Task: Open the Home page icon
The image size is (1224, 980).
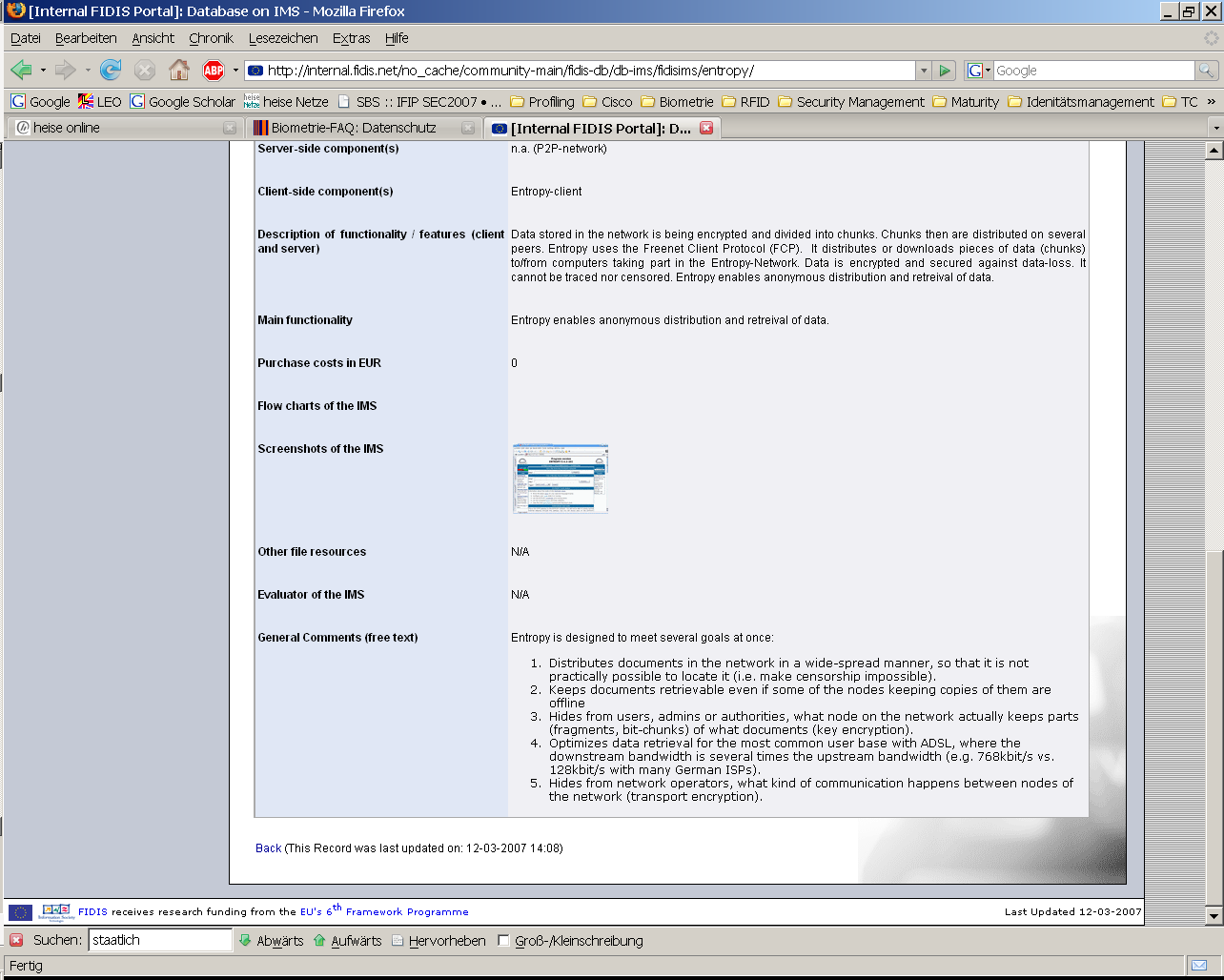Action: [x=178, y=70]
